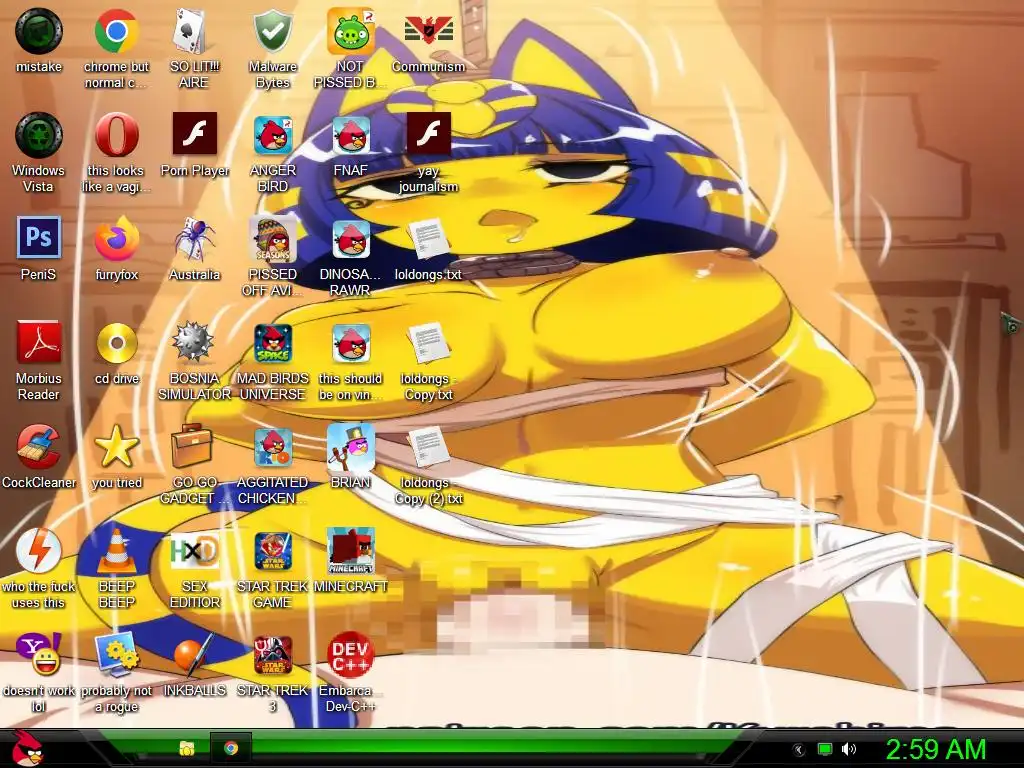The height and width of the screenshot is (768, 1024).
Task: Select the 'FNAF' desktop icon
Action: [351, 135]
